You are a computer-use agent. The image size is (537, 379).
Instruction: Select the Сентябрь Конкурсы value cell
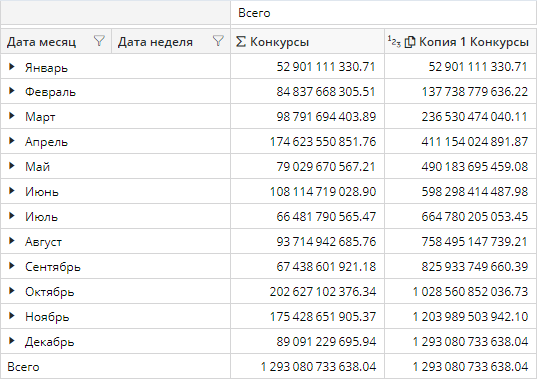[x=307, y=266]
